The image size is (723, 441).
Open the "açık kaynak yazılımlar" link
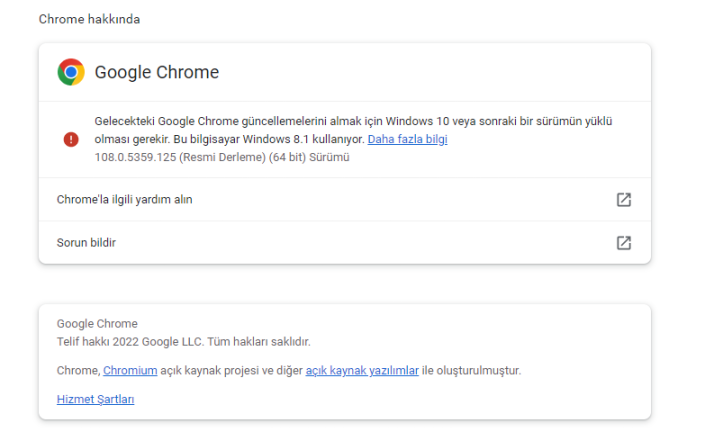pos(362,371)
